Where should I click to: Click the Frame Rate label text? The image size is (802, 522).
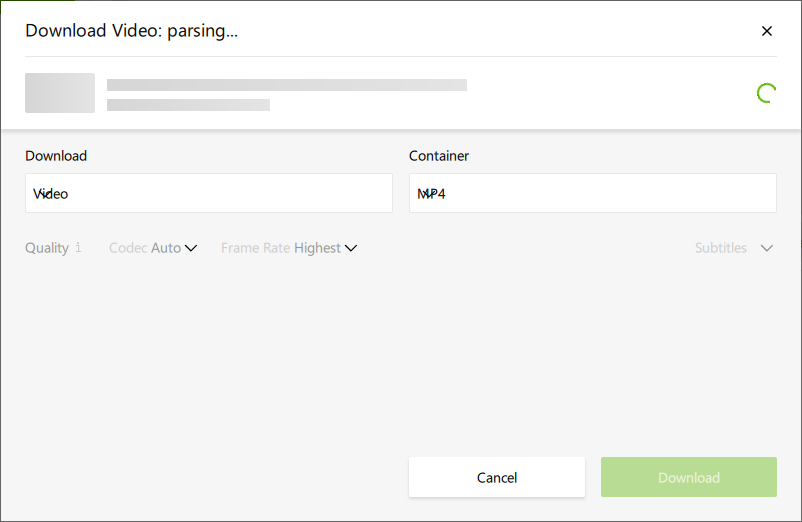(x=255, y=248)
